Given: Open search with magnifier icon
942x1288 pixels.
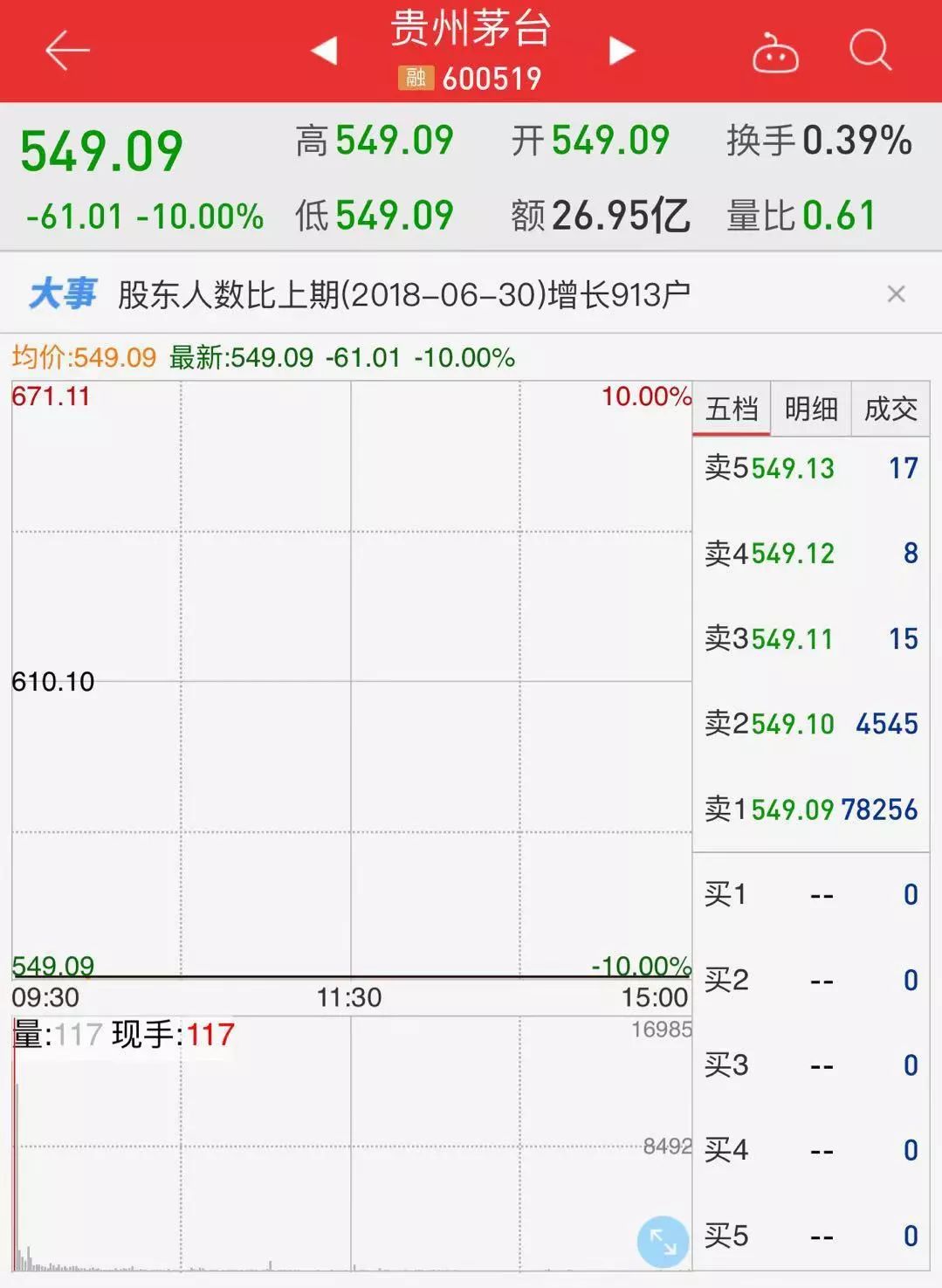Looking at the screenshot, I should pyautogui.click(x=870, y=49).
